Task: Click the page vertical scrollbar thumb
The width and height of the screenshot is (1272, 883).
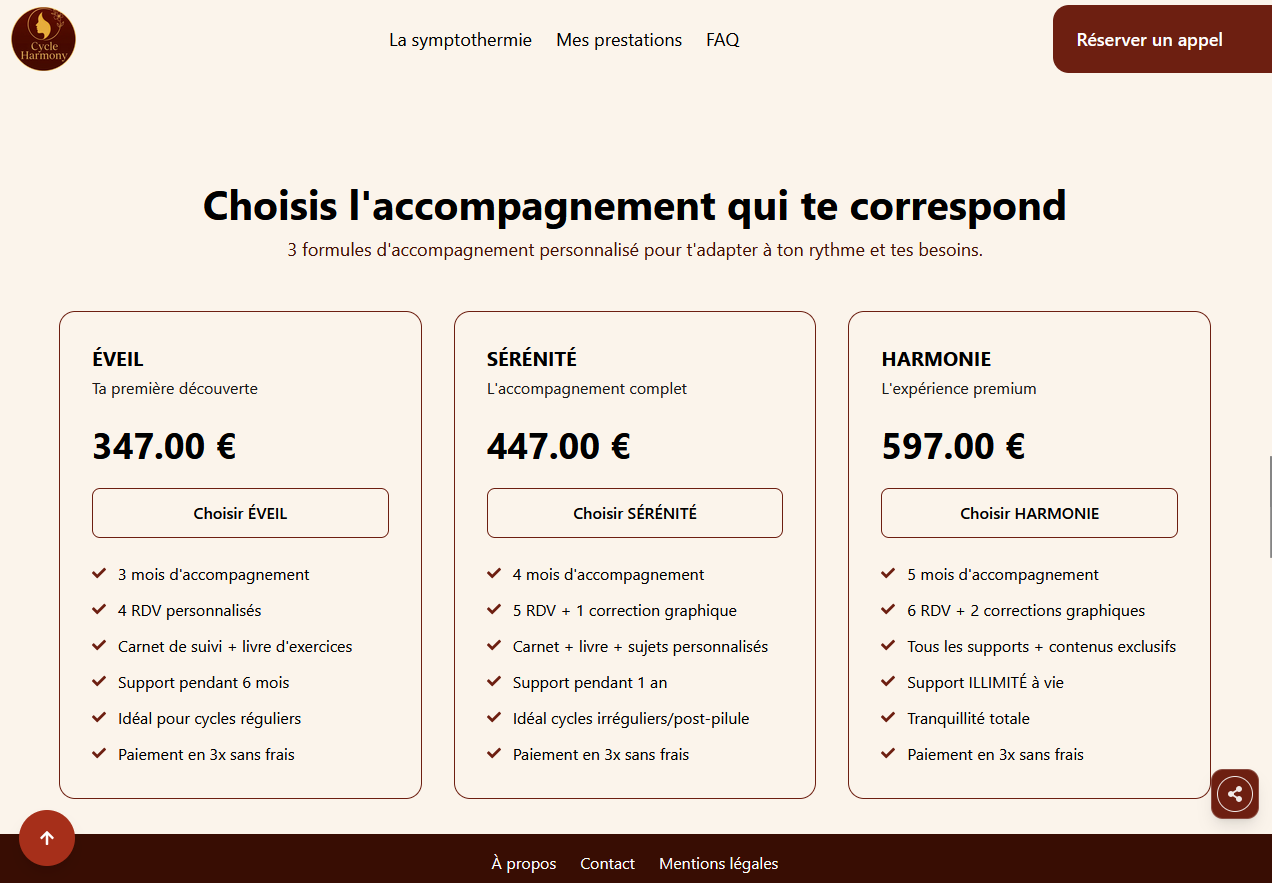Action: point(1269,505)
